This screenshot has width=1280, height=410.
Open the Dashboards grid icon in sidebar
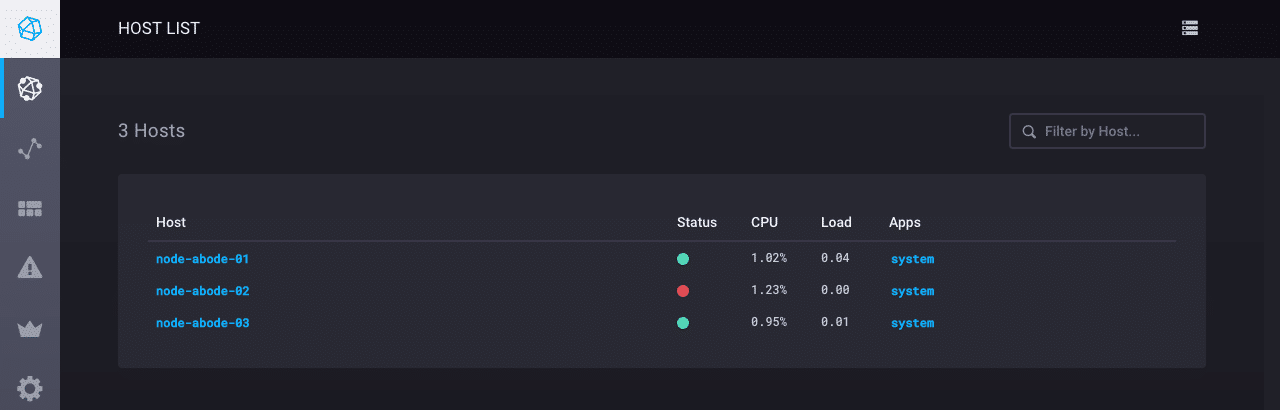[x=30, y=209]
